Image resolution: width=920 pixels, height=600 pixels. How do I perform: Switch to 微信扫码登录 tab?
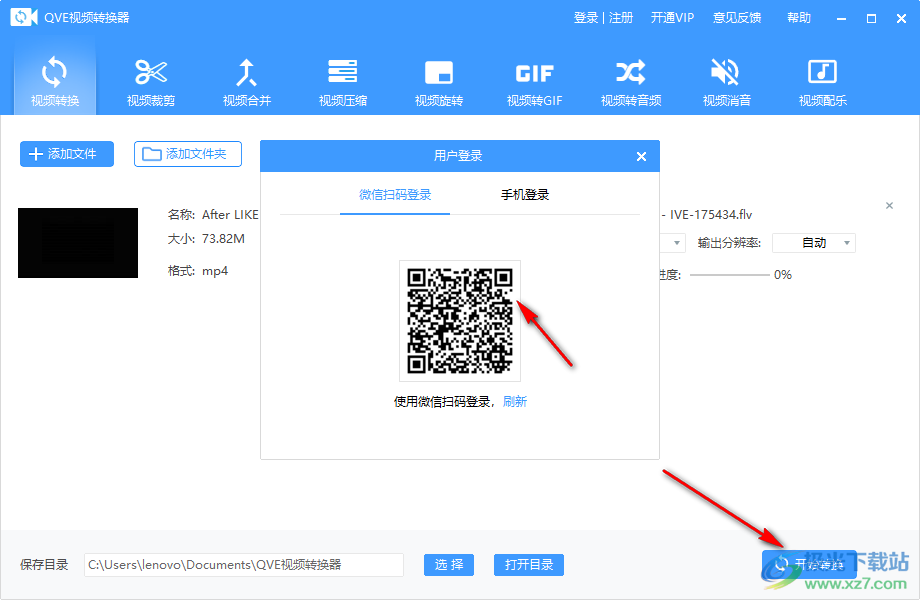coord(395,195)
